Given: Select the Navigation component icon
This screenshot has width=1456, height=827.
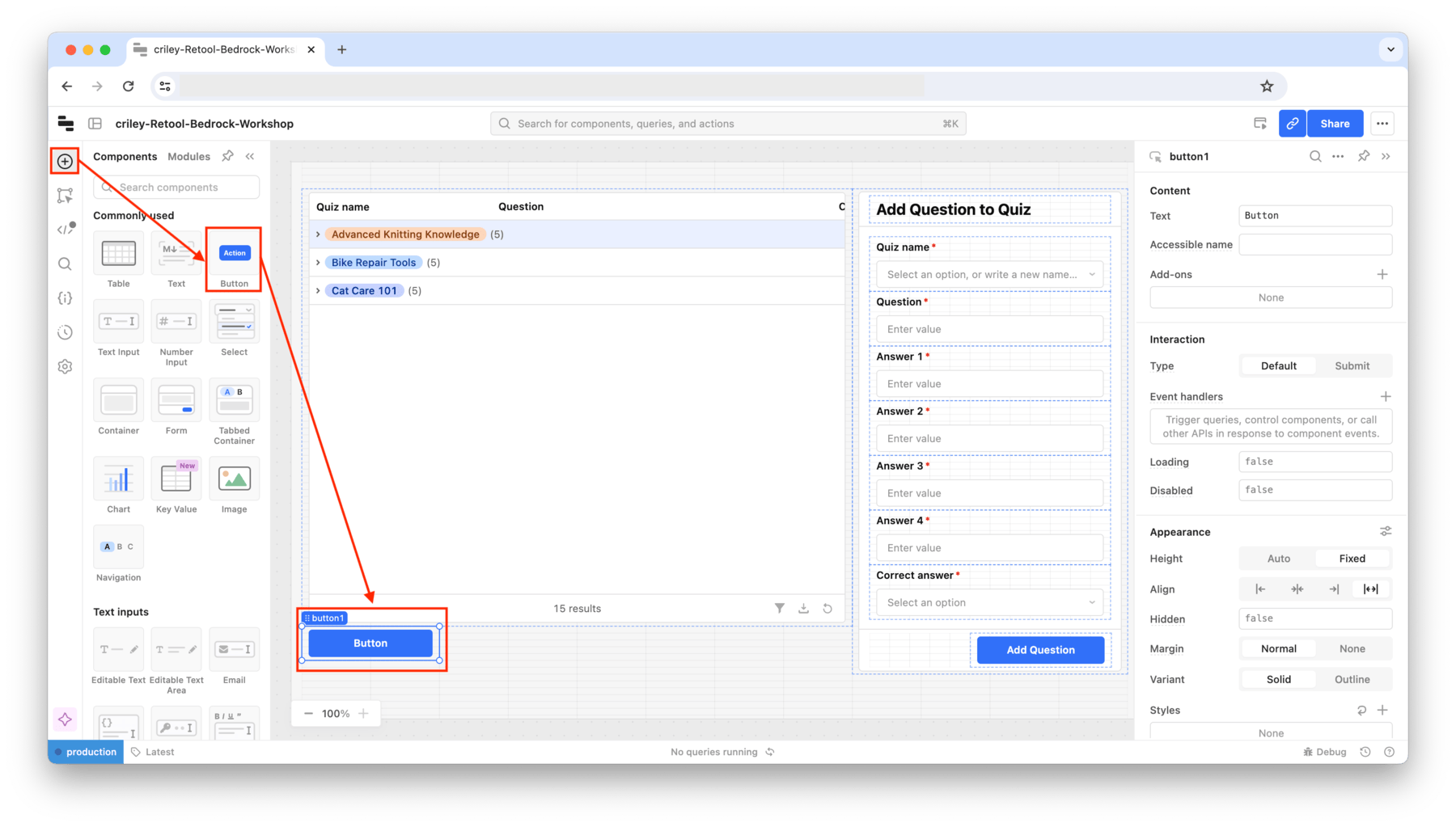Looking at the screenshot, I should (x=119, y=547).
